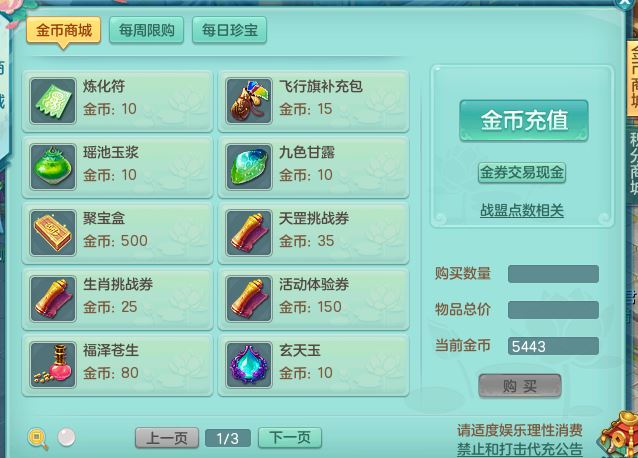The width and height of the screenshot is (638, 458).
Task: Open the 战盟点数相关 link
Action: pyautogui.click(x=522, y=211)
